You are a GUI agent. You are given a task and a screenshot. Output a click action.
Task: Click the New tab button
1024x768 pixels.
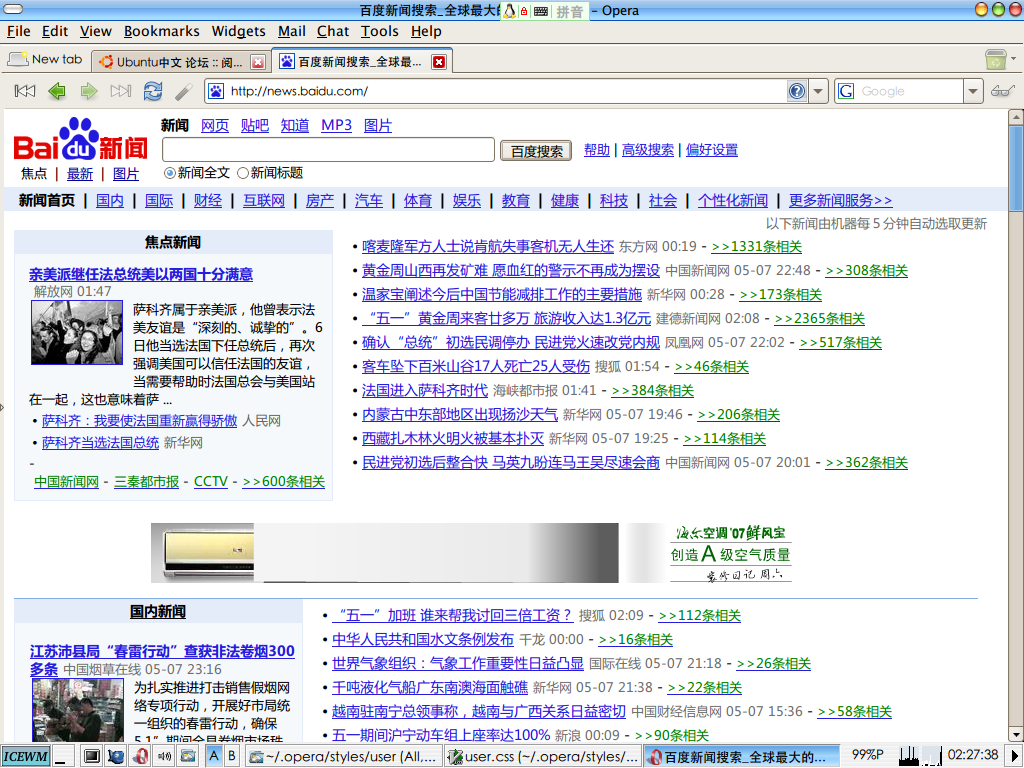45,59
